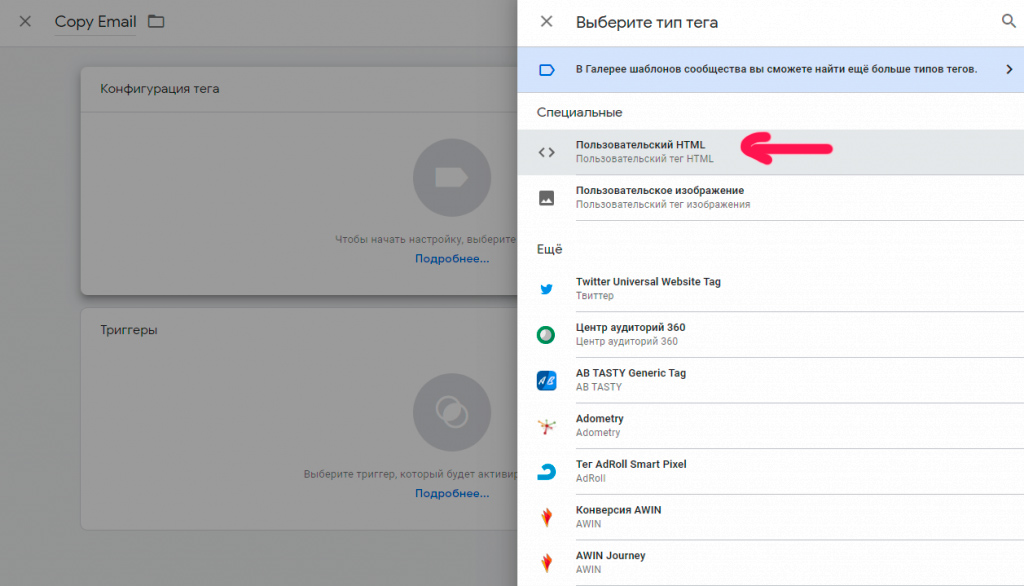Select the Custom HTML code brackets icon

tap(546, 152)
